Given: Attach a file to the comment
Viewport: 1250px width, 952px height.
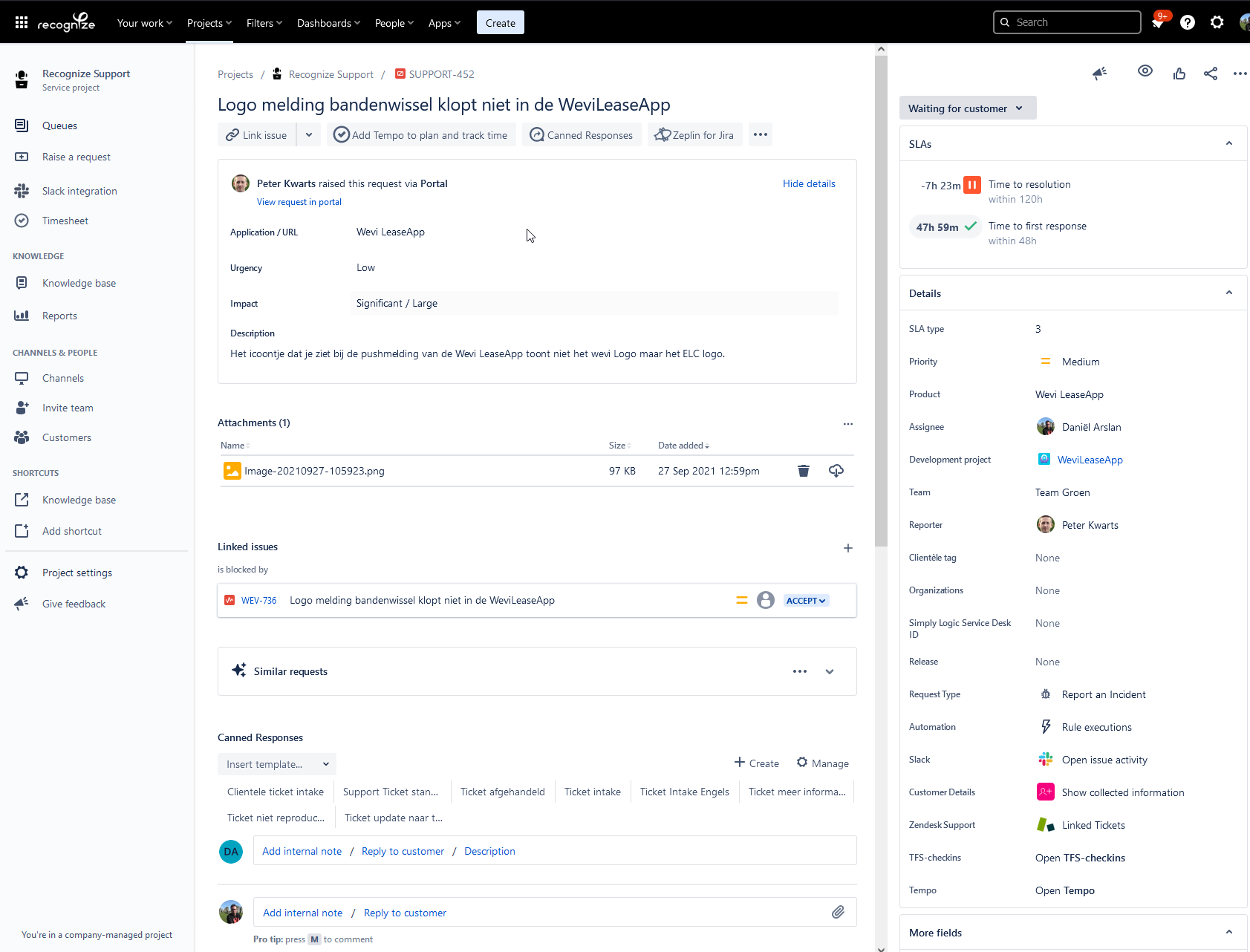Looking at the screenshot, I should pyautogui.click(x=839, y=912).
